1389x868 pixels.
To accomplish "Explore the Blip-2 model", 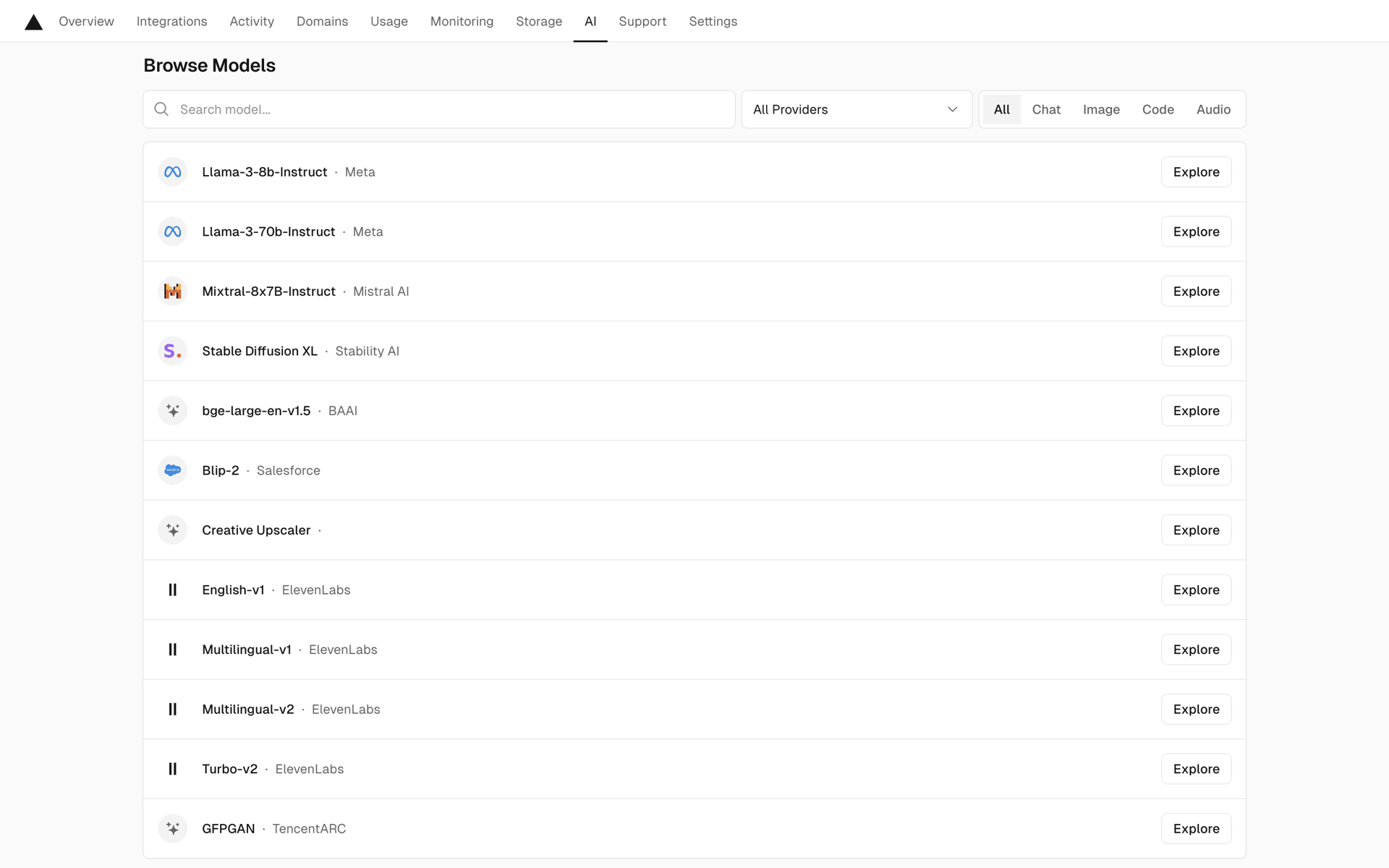I will click(1196, 470).
